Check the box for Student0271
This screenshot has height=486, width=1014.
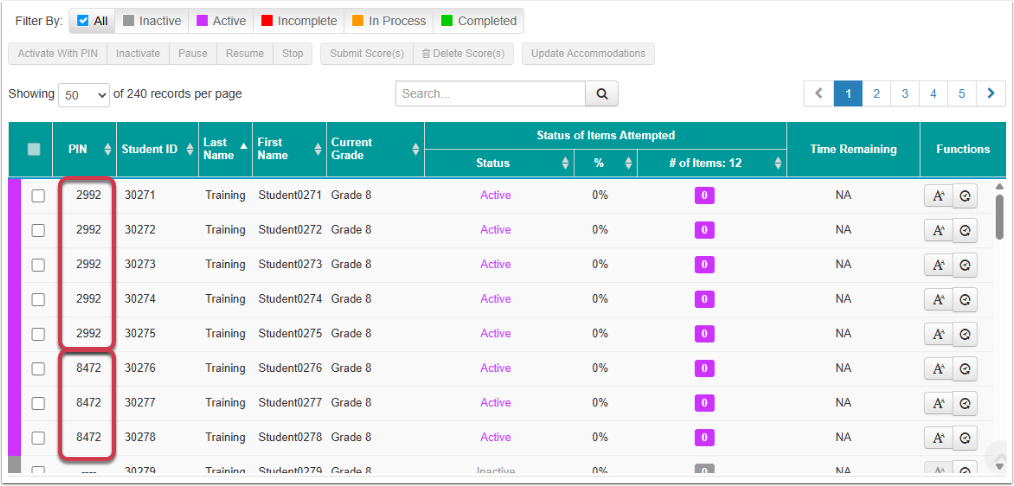[38, 195]
